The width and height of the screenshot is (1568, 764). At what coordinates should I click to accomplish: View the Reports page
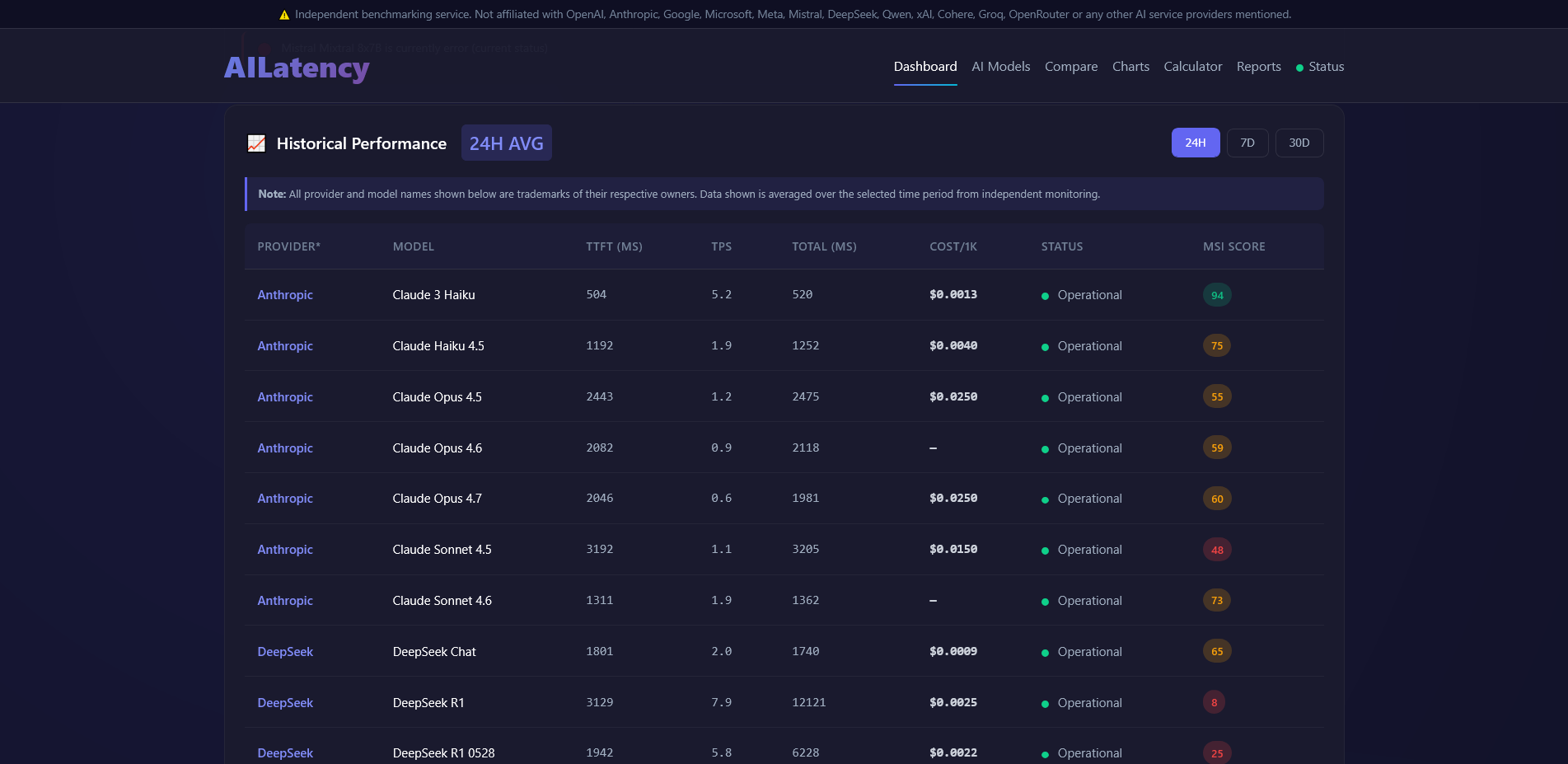[1258, 67]
